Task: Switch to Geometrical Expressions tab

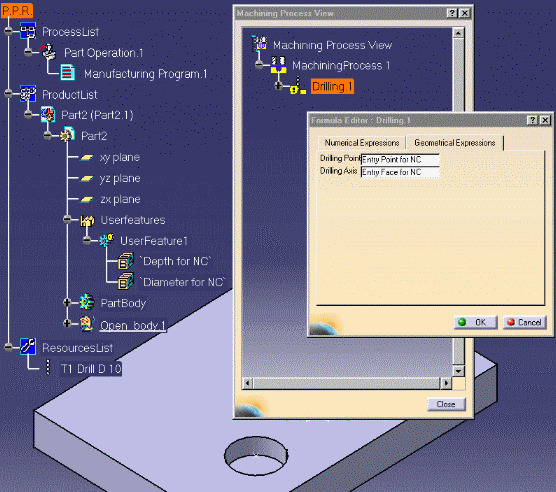Action: point(455,142)
